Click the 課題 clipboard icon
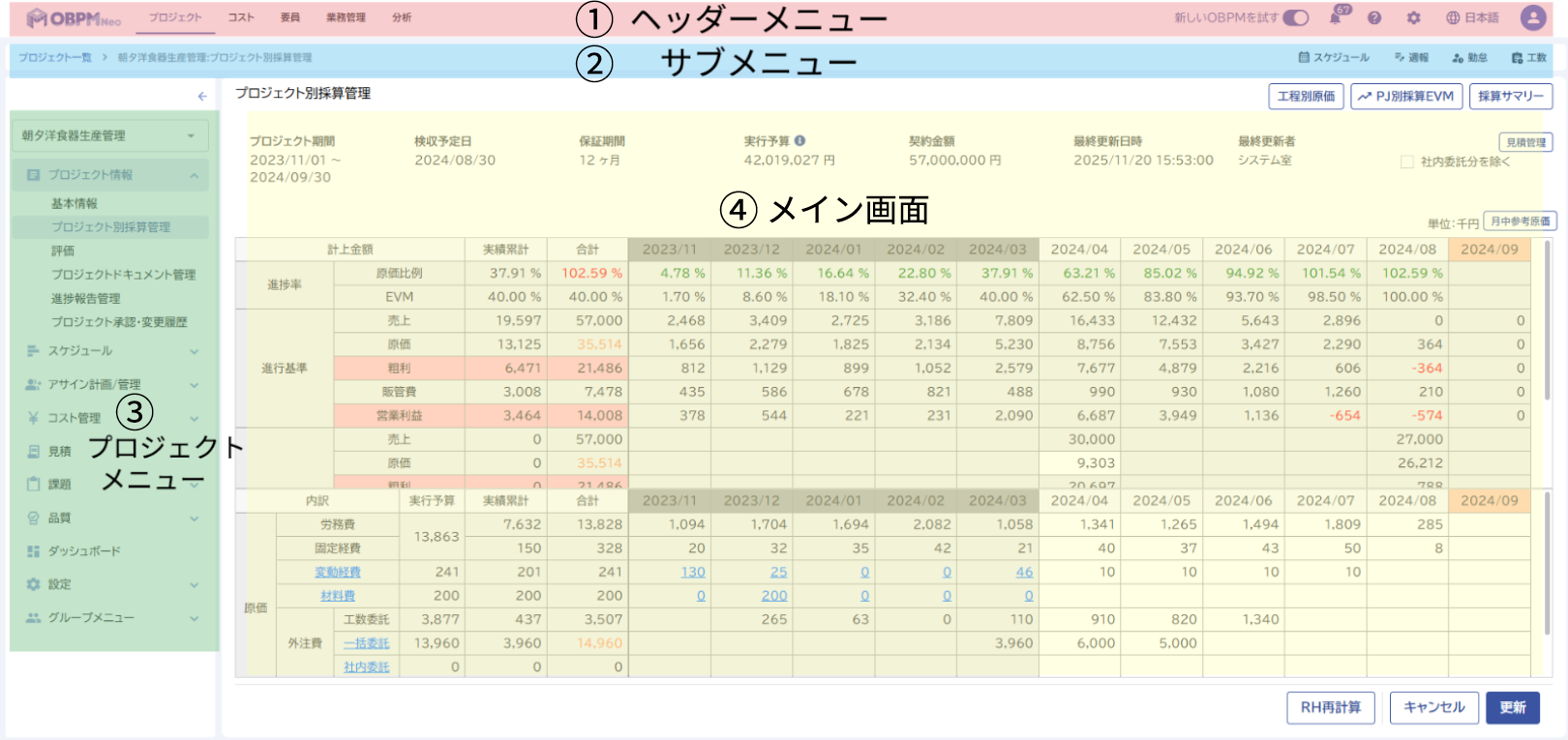Image resolution: width=1568 pixels, height=740 pixels. [x=34, y=485]
